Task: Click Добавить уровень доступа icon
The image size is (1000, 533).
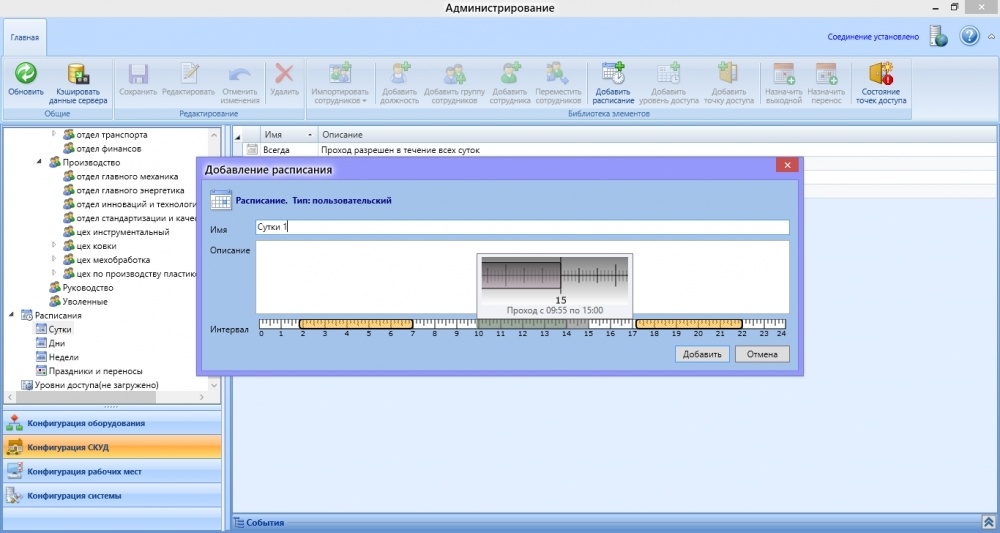Action: point(668,73)
